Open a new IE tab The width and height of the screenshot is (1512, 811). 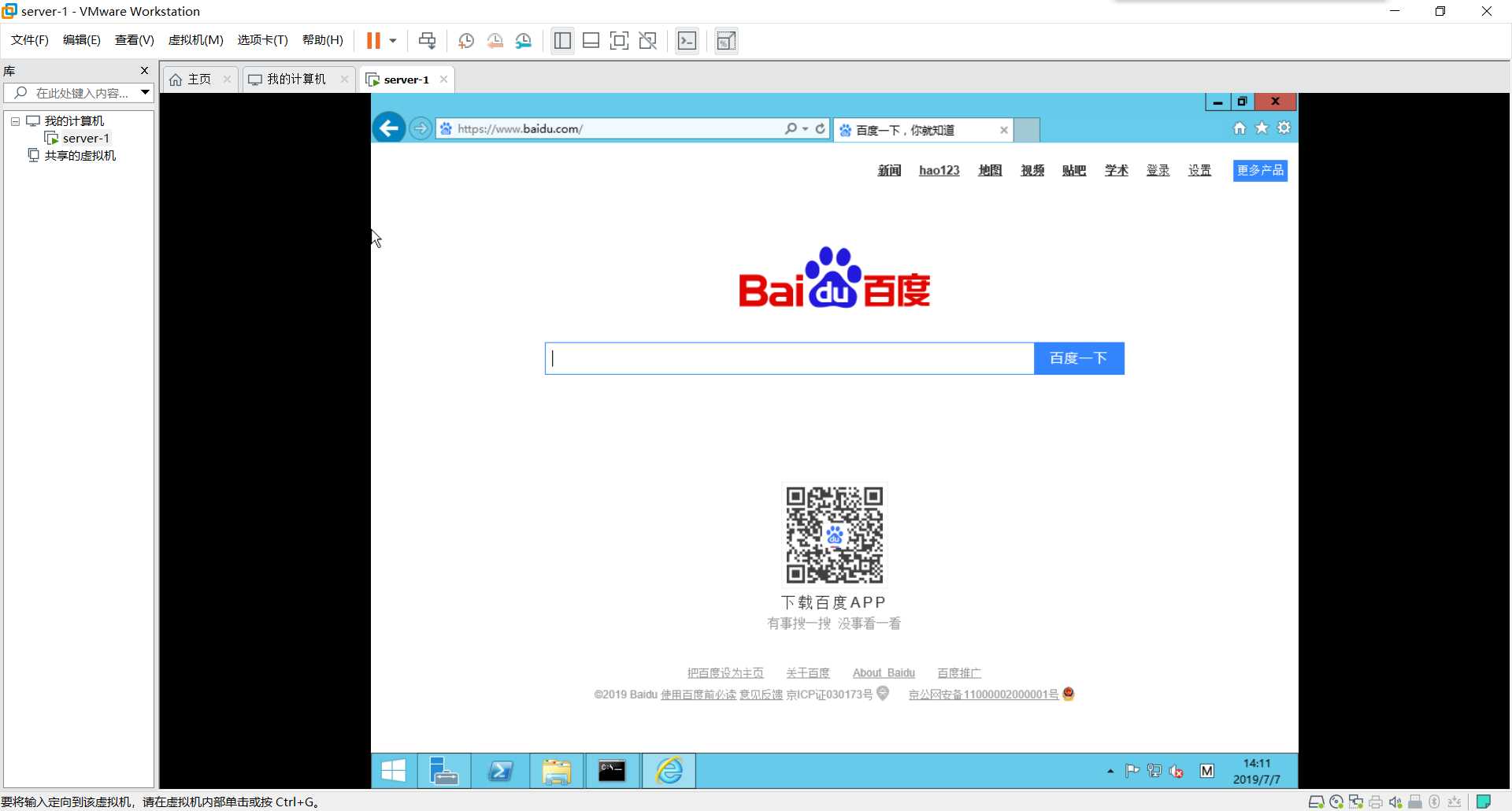click(x=1027, y=131)
